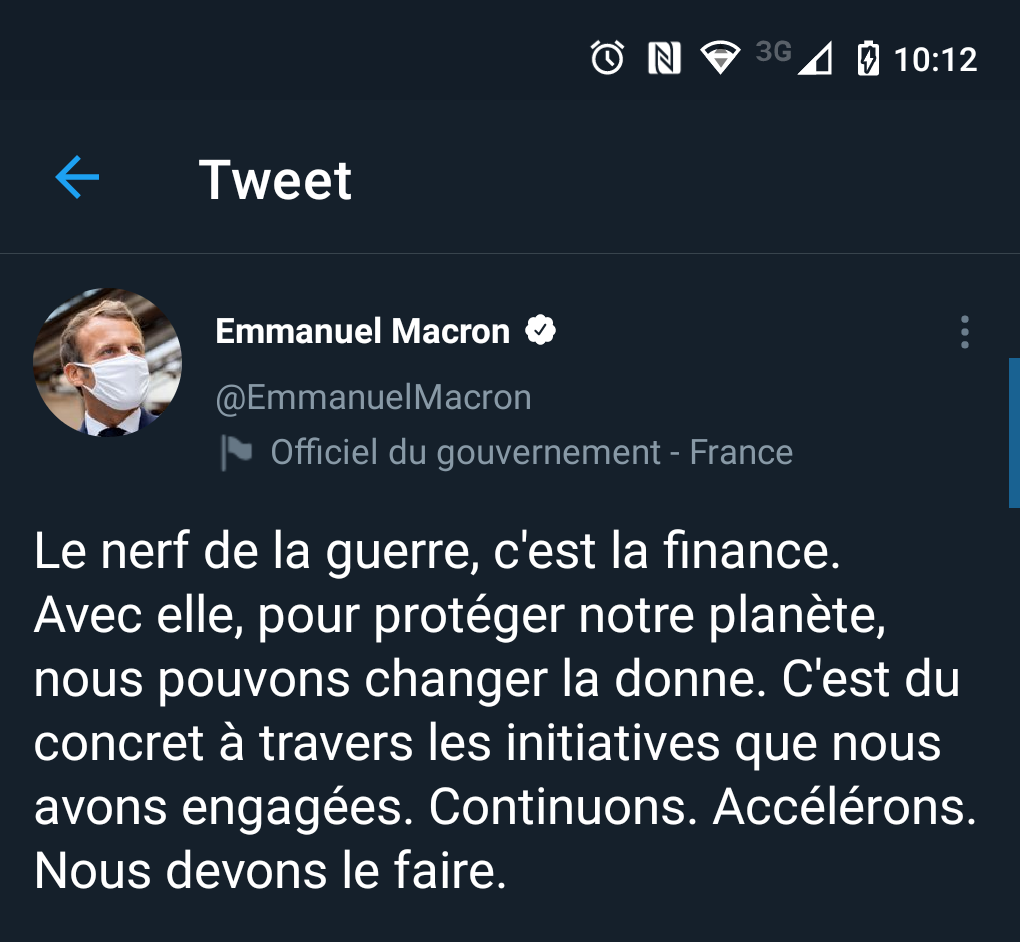The image size is (1020, 942).
Task: Click the 'Tweet' header title
Action: (275, 180)
